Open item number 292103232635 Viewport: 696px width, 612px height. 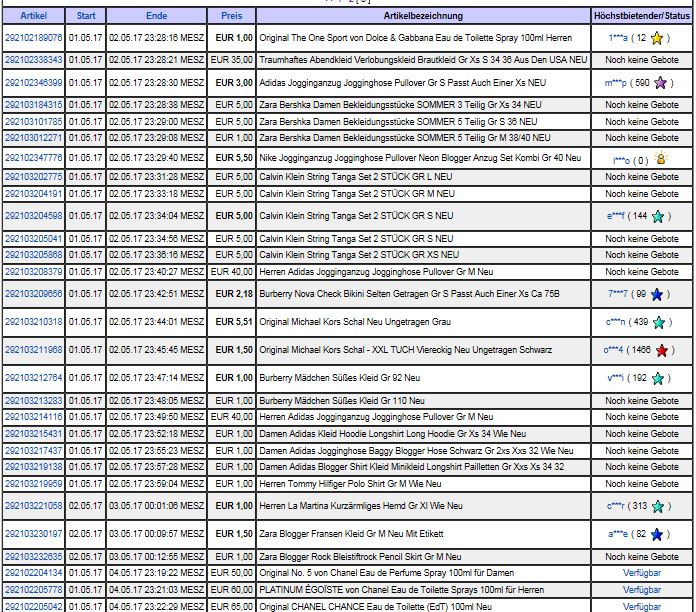(x=34, y=557)
